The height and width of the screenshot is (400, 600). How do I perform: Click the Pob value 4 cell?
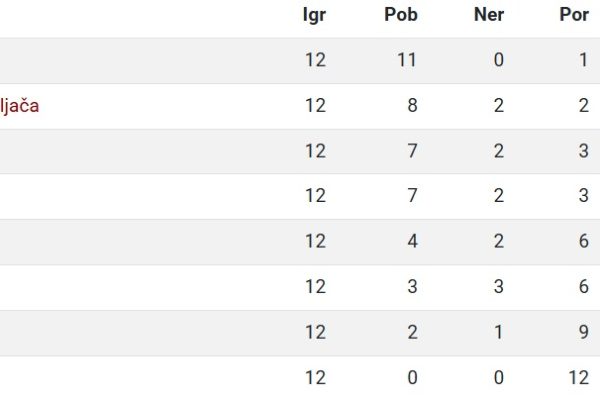click(412, 241)
